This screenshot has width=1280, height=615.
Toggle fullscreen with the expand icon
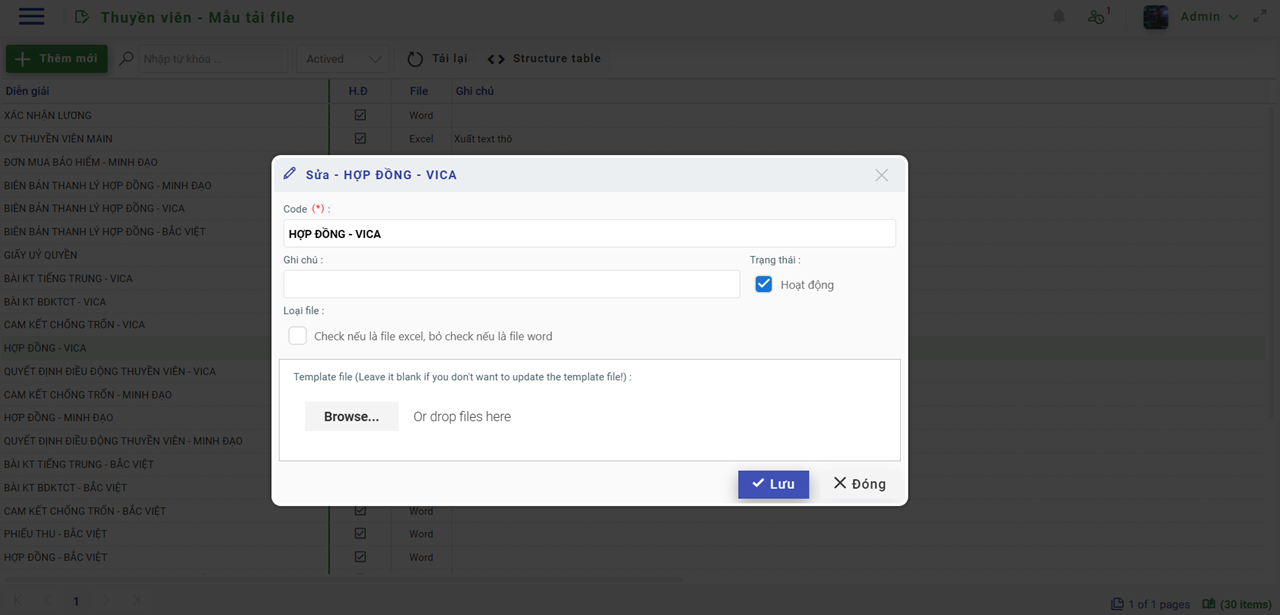(1260, 17)
